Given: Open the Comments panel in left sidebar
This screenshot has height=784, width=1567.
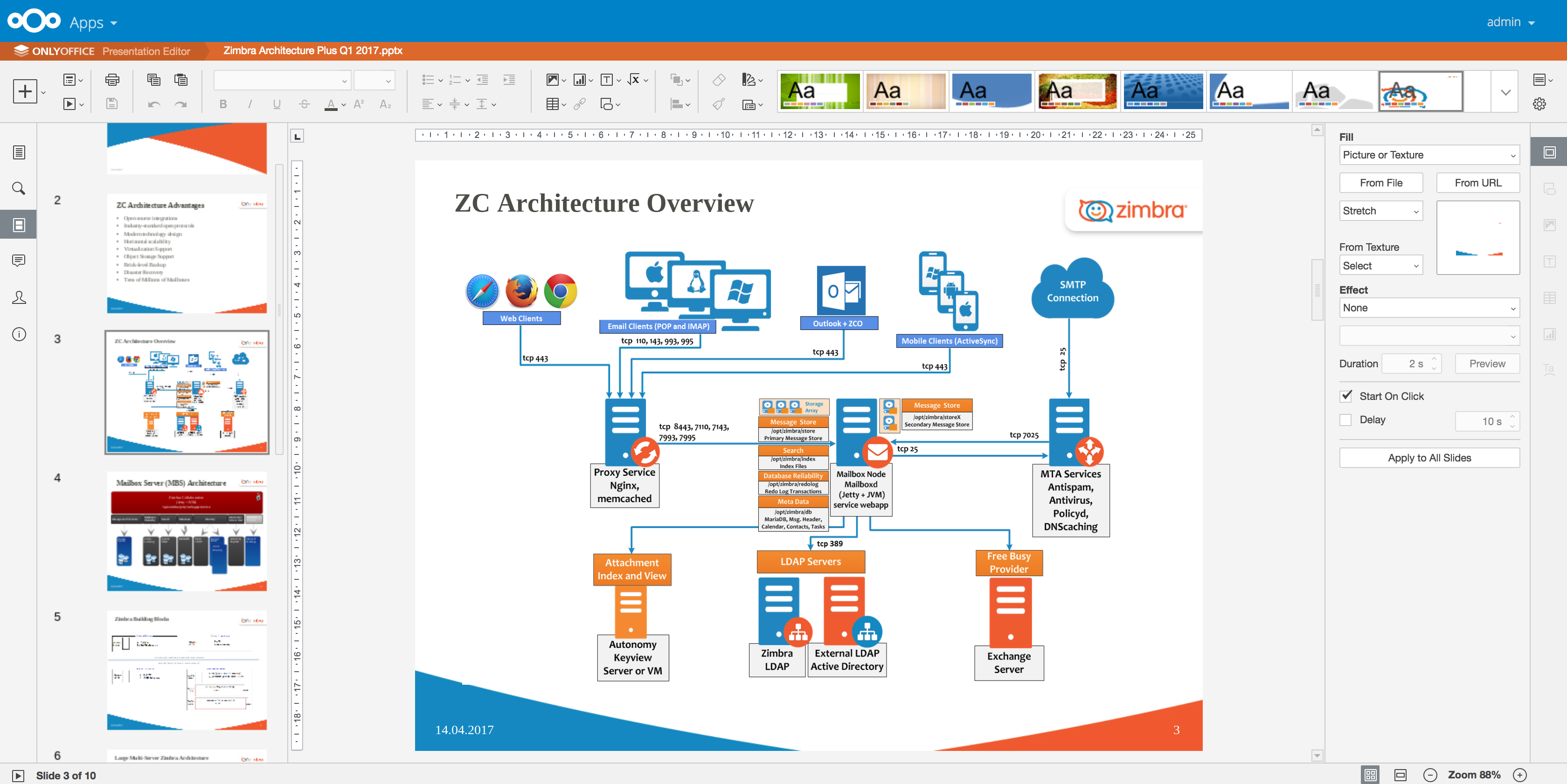Looking at the screenshot, I should (19, 261).
